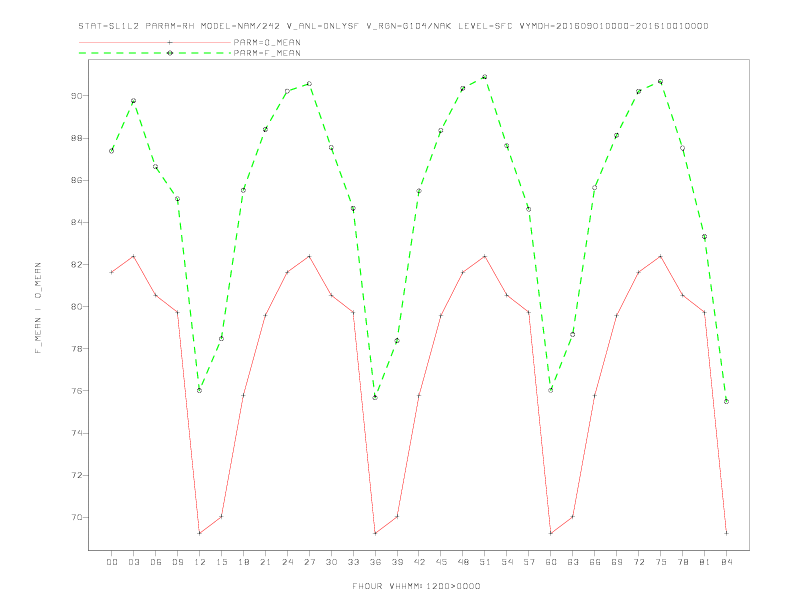Select the green F_MEAN point at hour 12

click(200, 390)
